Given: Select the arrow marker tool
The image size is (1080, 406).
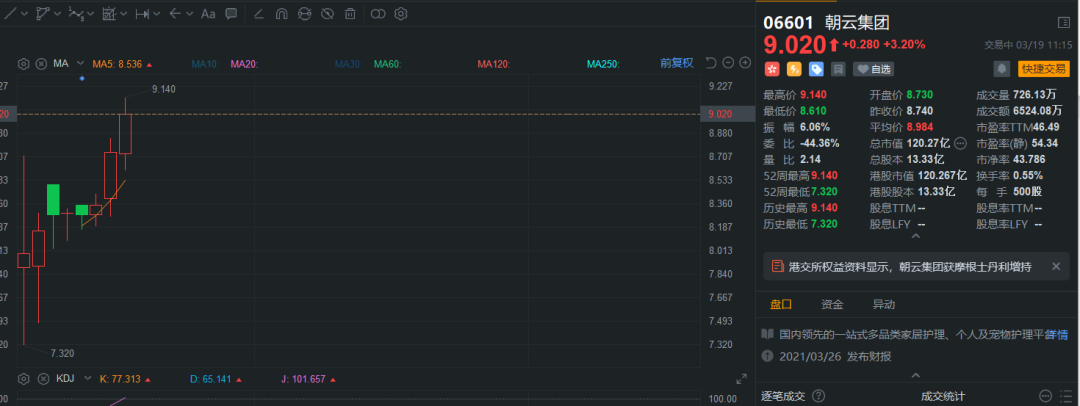Looking at the screenshot, I should pyautogui.click(x=175, y=13).
